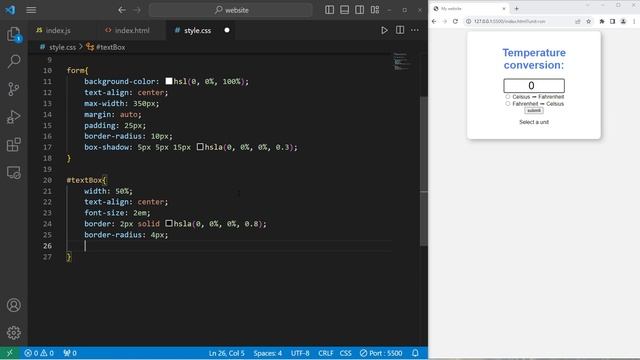
Task: Toggle bottom panel layout icon
Action: (344, 10)
